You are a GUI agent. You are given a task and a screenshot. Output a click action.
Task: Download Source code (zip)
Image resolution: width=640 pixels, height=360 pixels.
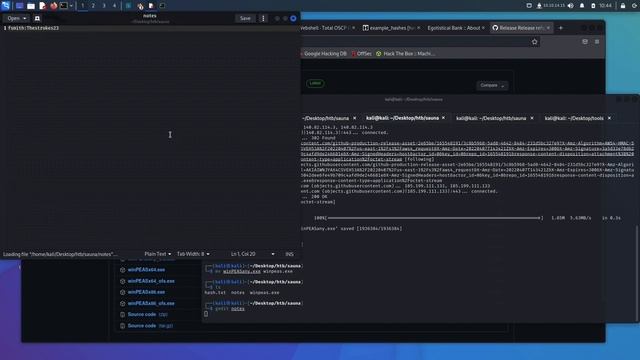tap(147, 315)
